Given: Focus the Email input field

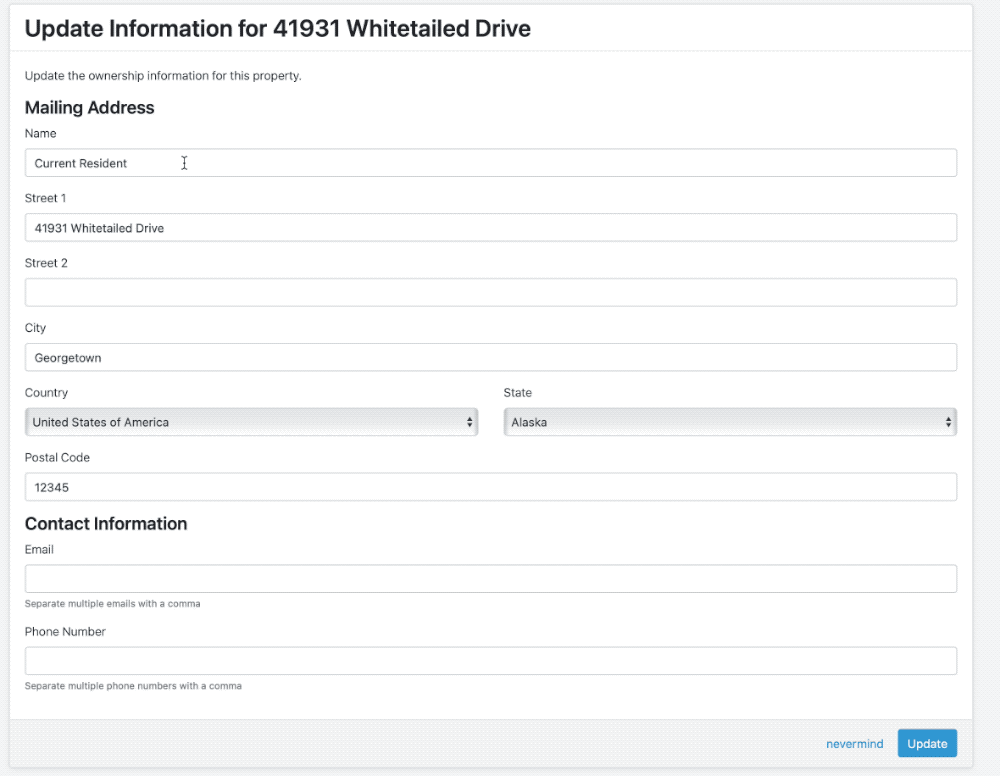Looking at the screenshot, I should 490,579.
